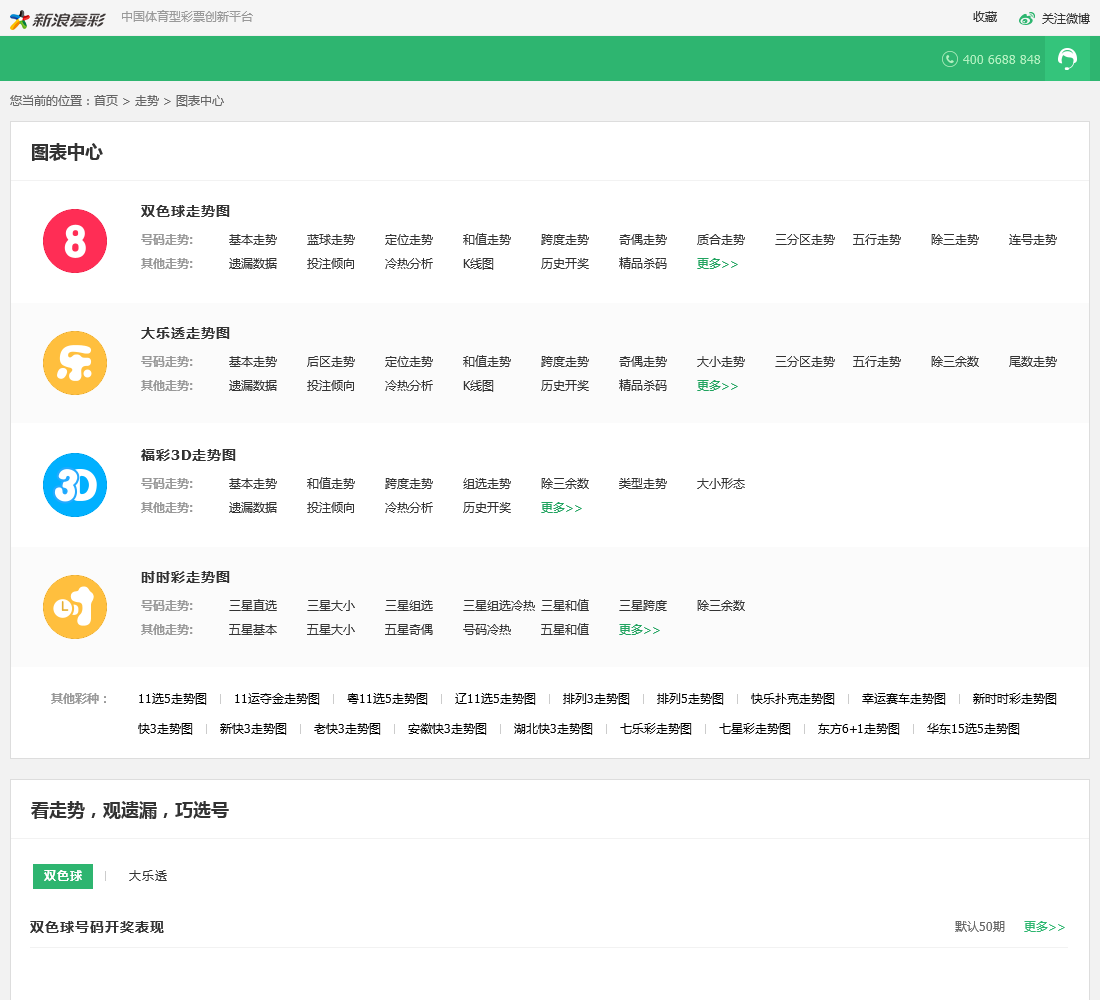
Task: Open 质合走势 under 双色球
Action: point(720,240)
